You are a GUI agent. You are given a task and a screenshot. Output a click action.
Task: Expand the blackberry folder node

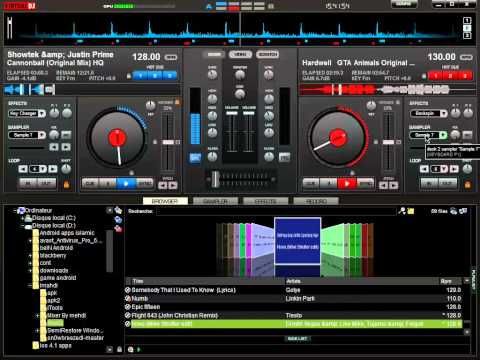[30, 256]
